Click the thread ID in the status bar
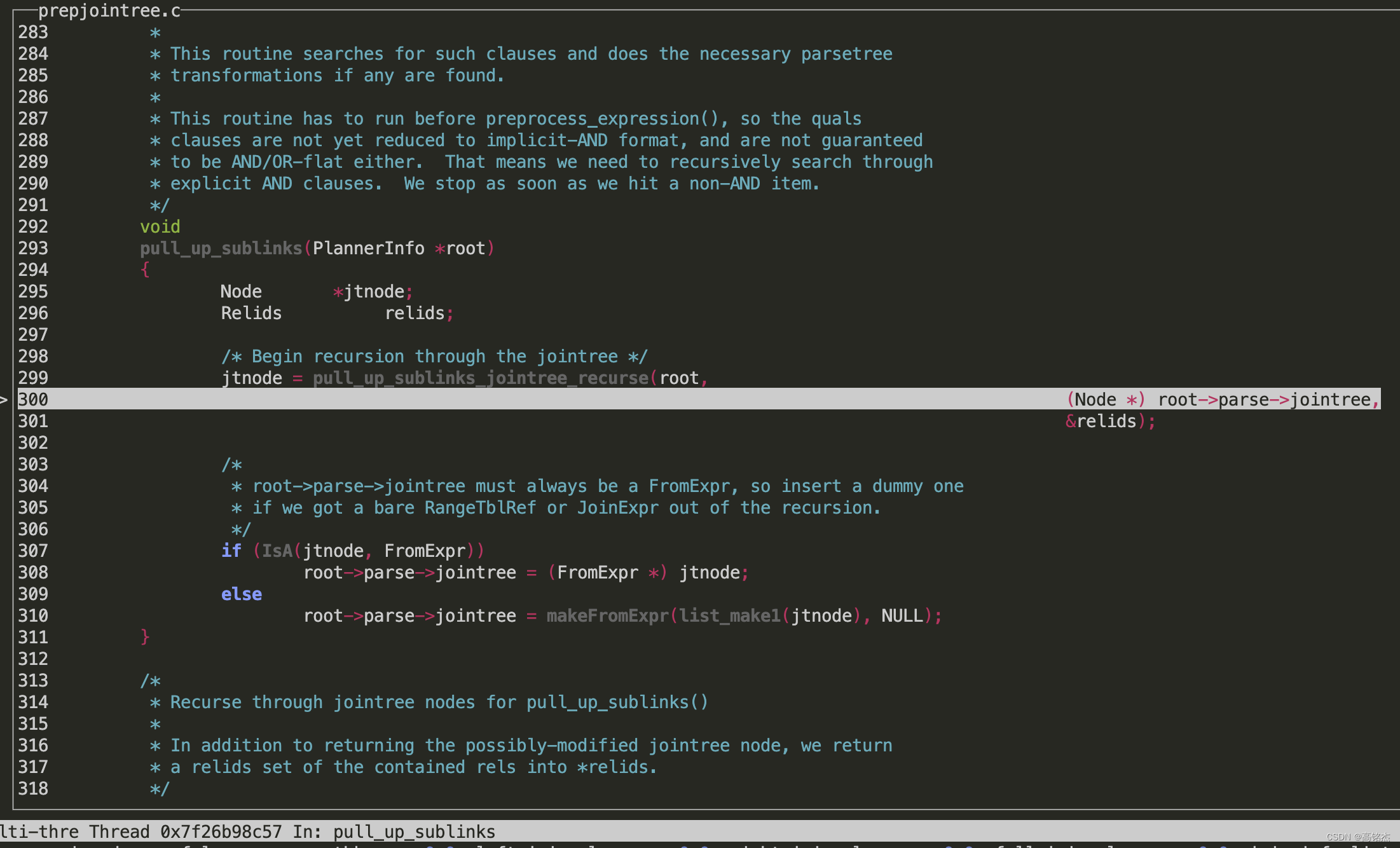Viewport: 1400px width, 848px height. (x=220, y=831)
